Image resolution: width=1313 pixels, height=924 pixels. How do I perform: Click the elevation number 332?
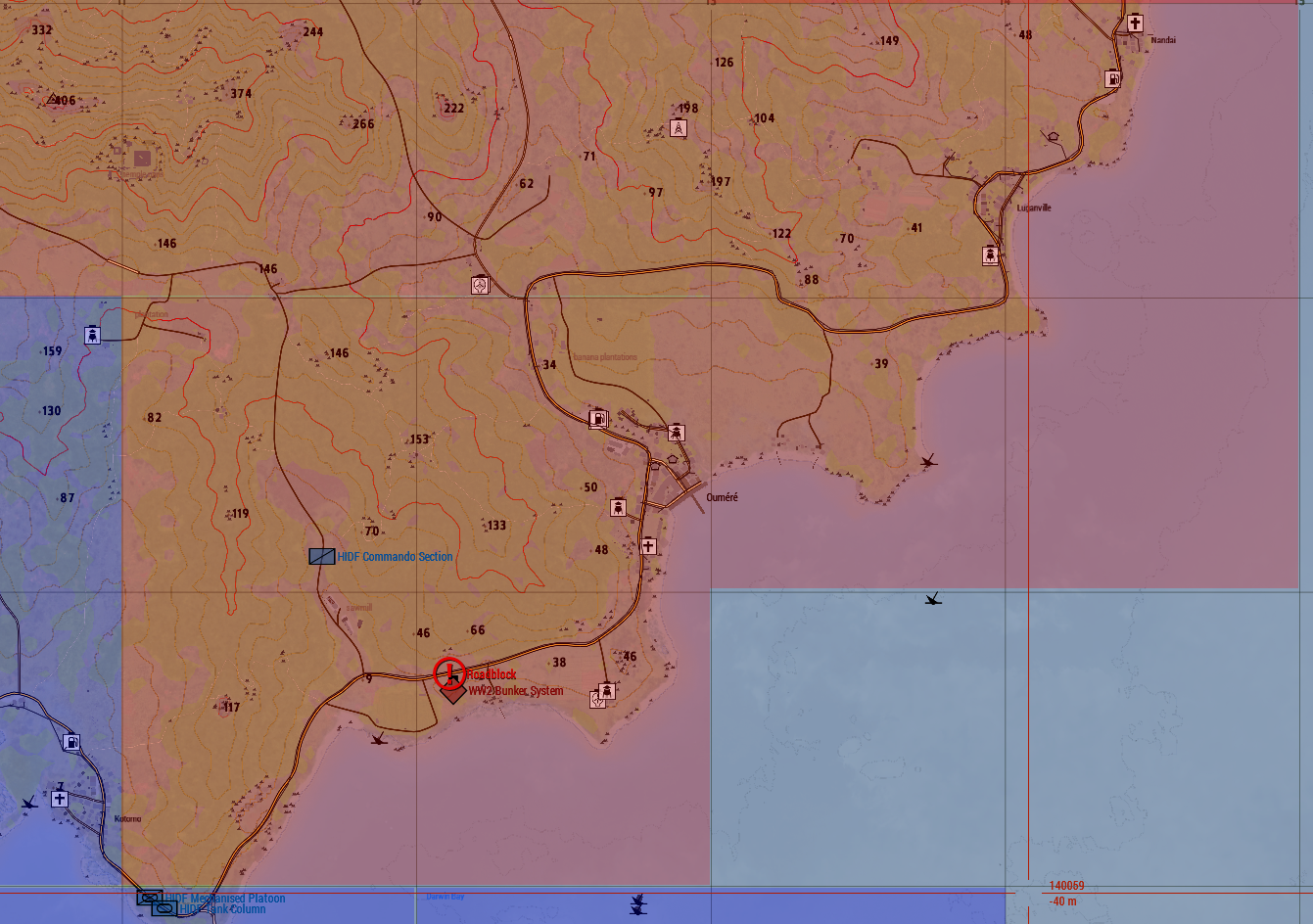[42, 30]
